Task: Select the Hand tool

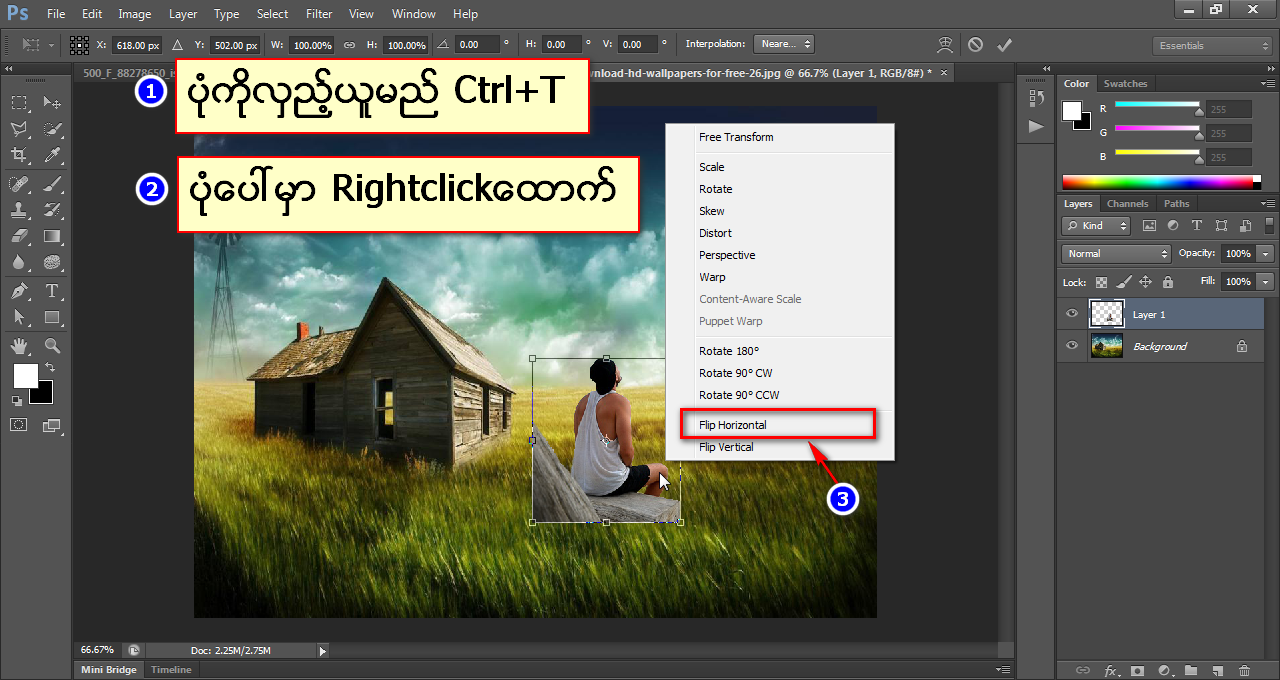Action: point(19,346)
